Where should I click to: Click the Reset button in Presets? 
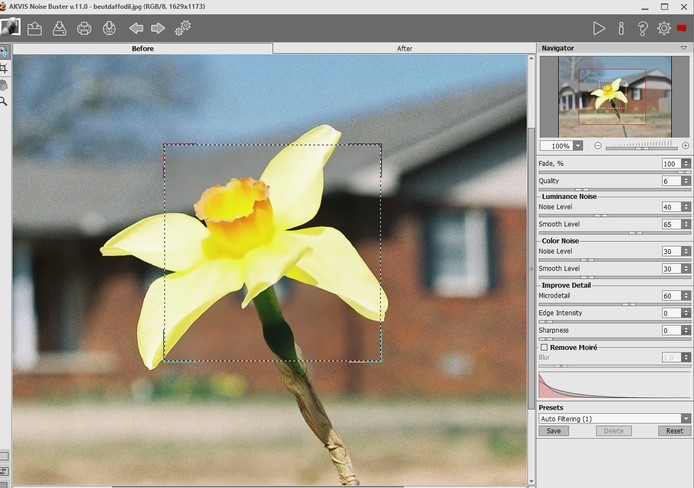(675, 431)
